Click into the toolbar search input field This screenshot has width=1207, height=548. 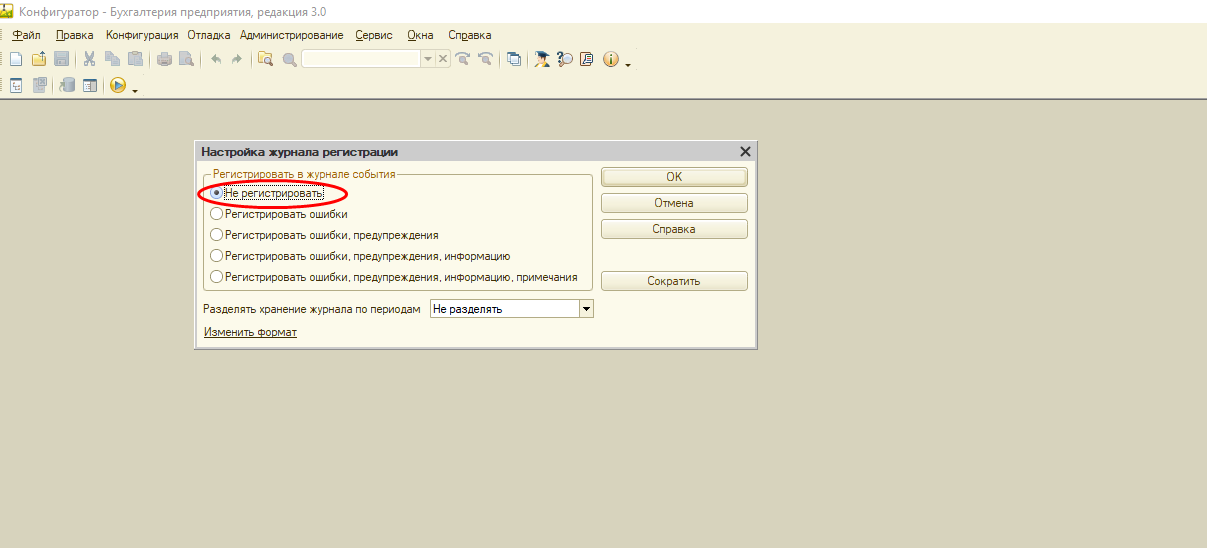tap(361, 60)
